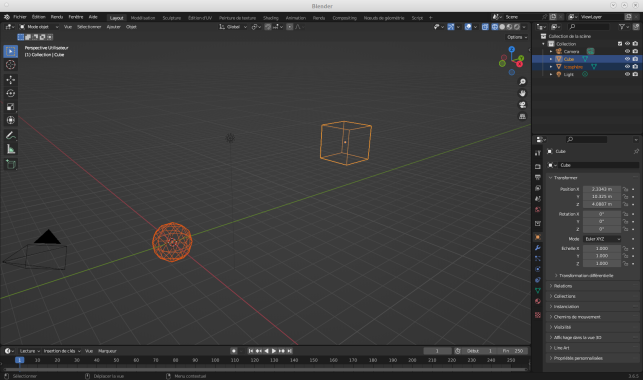Select the 3D Cursor tool

pos(11,65)
